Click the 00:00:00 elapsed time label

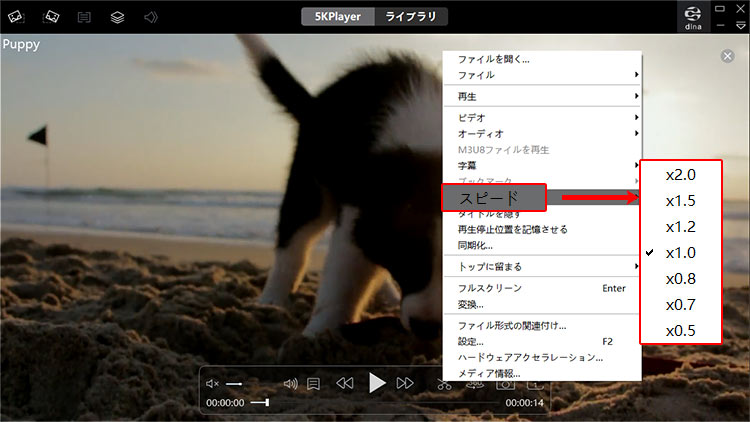click(225, 403)
